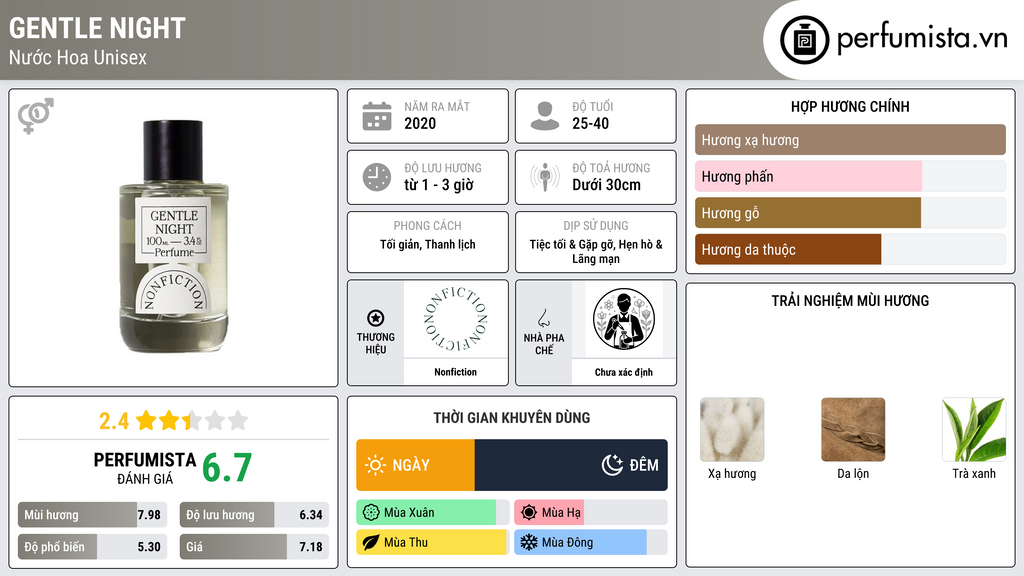Viewport: 1024px width, 576px height.
Task: Click the sun icon for Mùa Hạ
Action: point(529,513)
